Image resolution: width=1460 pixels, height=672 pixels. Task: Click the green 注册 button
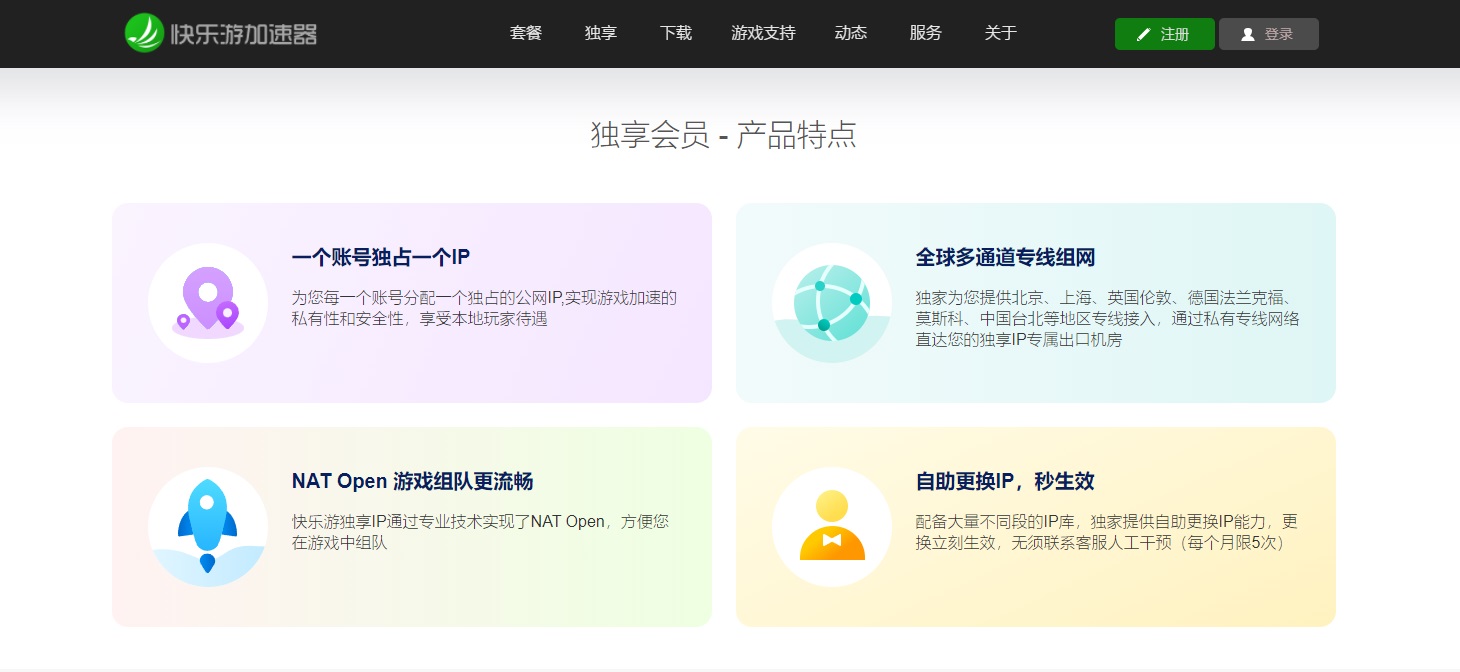1165,34
